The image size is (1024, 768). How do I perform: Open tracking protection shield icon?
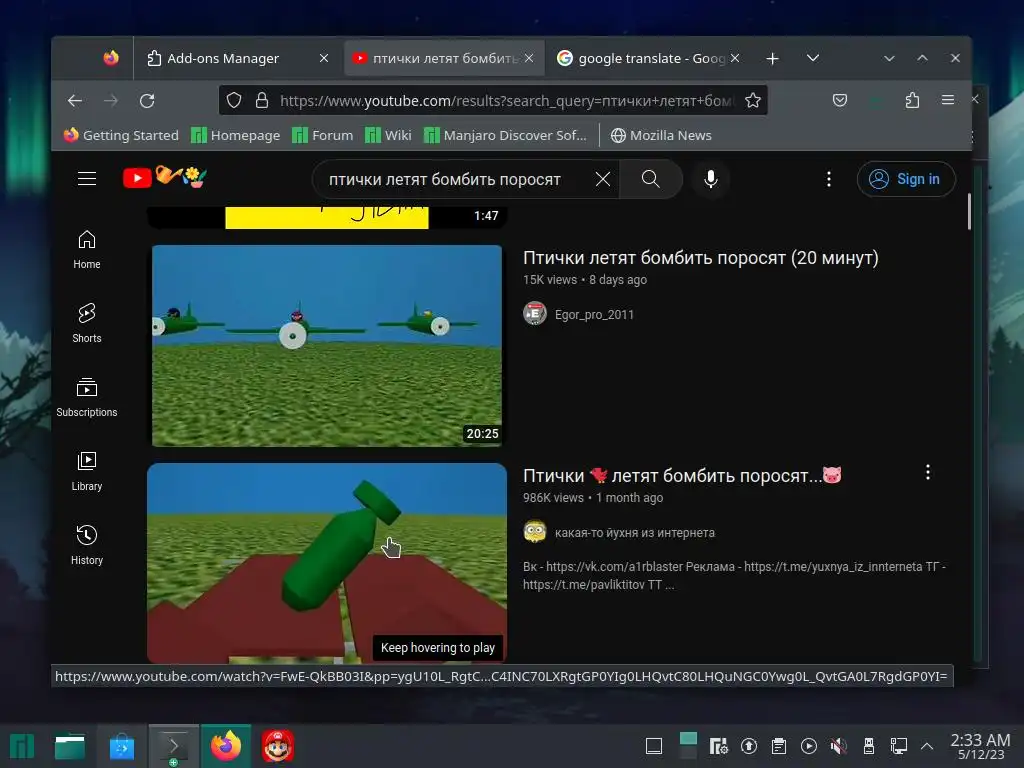[234, 101]
